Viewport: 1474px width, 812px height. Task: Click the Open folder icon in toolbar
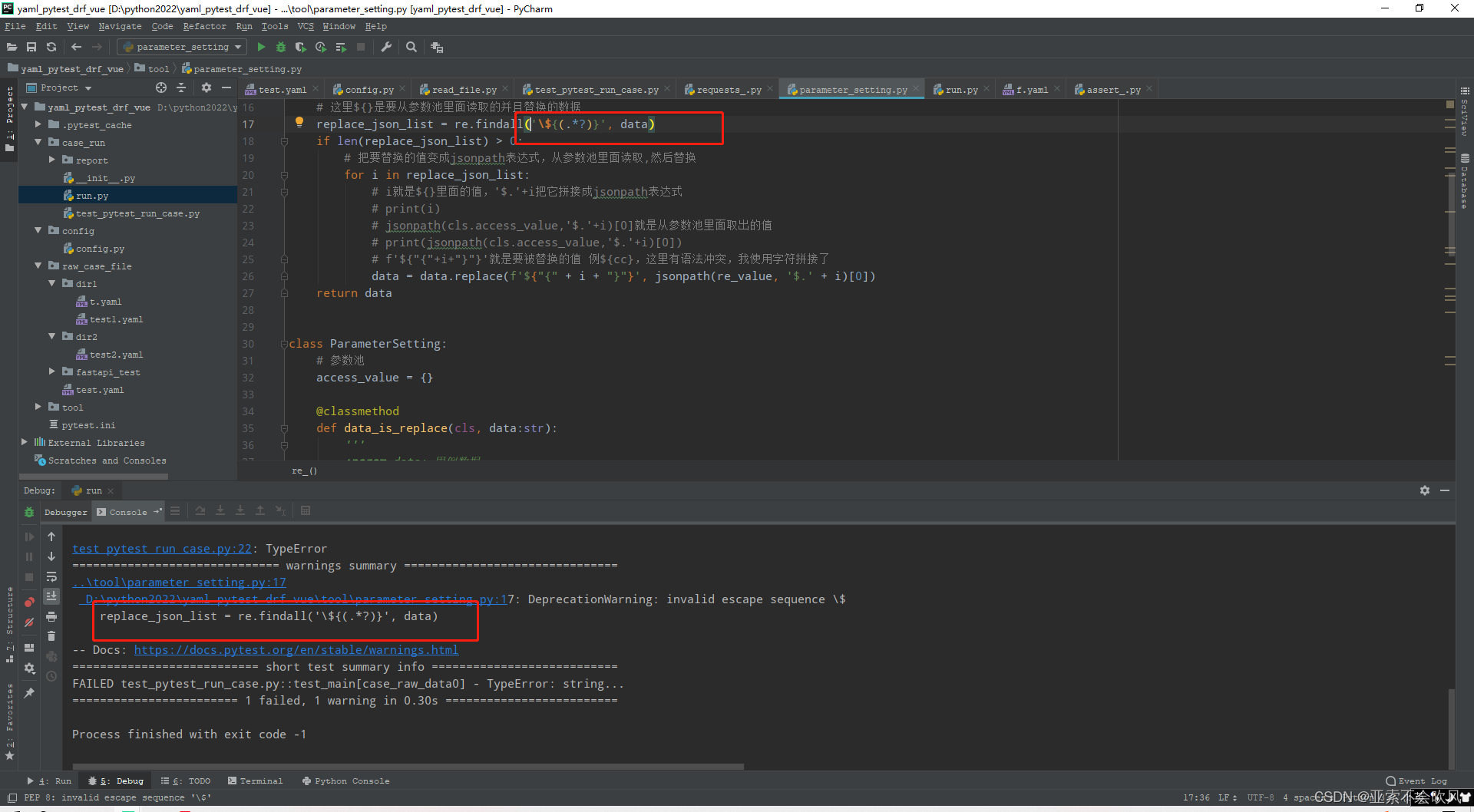click(12, 47)
